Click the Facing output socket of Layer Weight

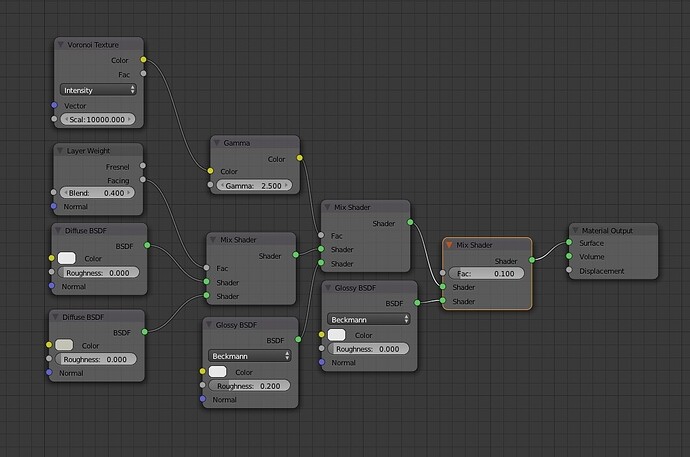[143, 179]
